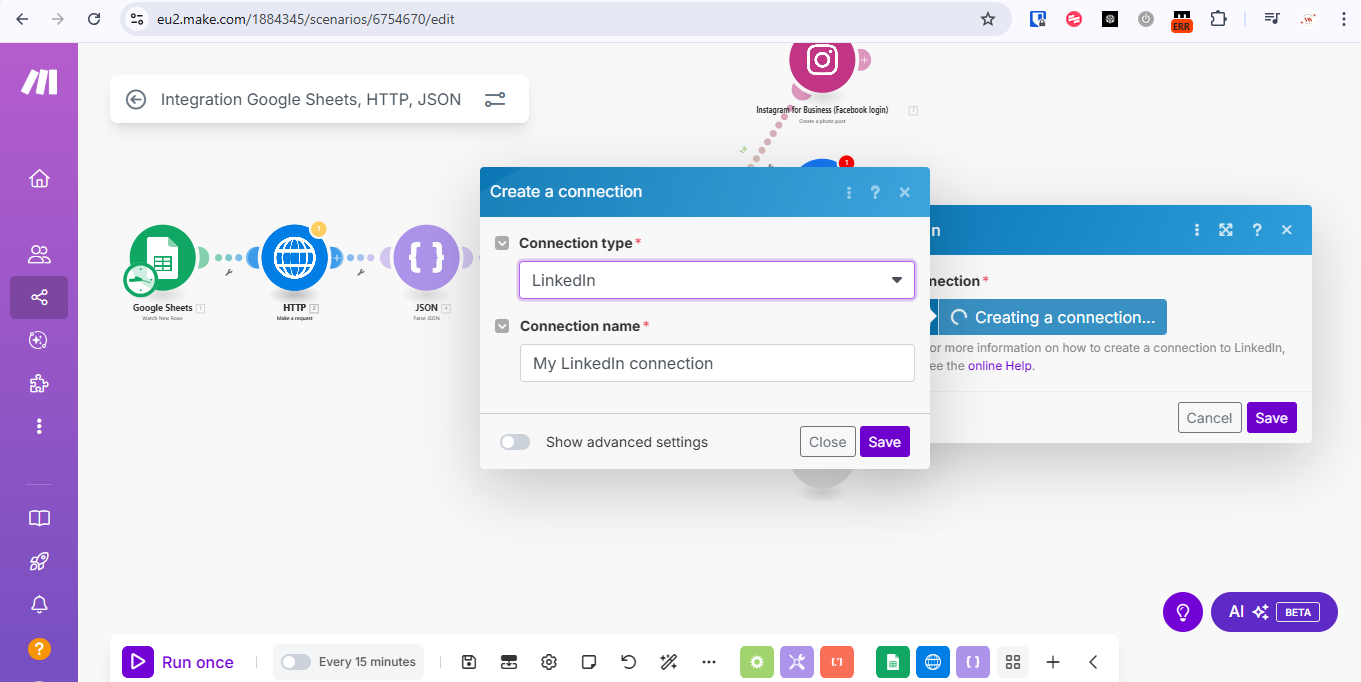The width and height of the screenshot is (1361, 682).
Task: Open the Instagram for Business module
Action: [x=822, y=60]
